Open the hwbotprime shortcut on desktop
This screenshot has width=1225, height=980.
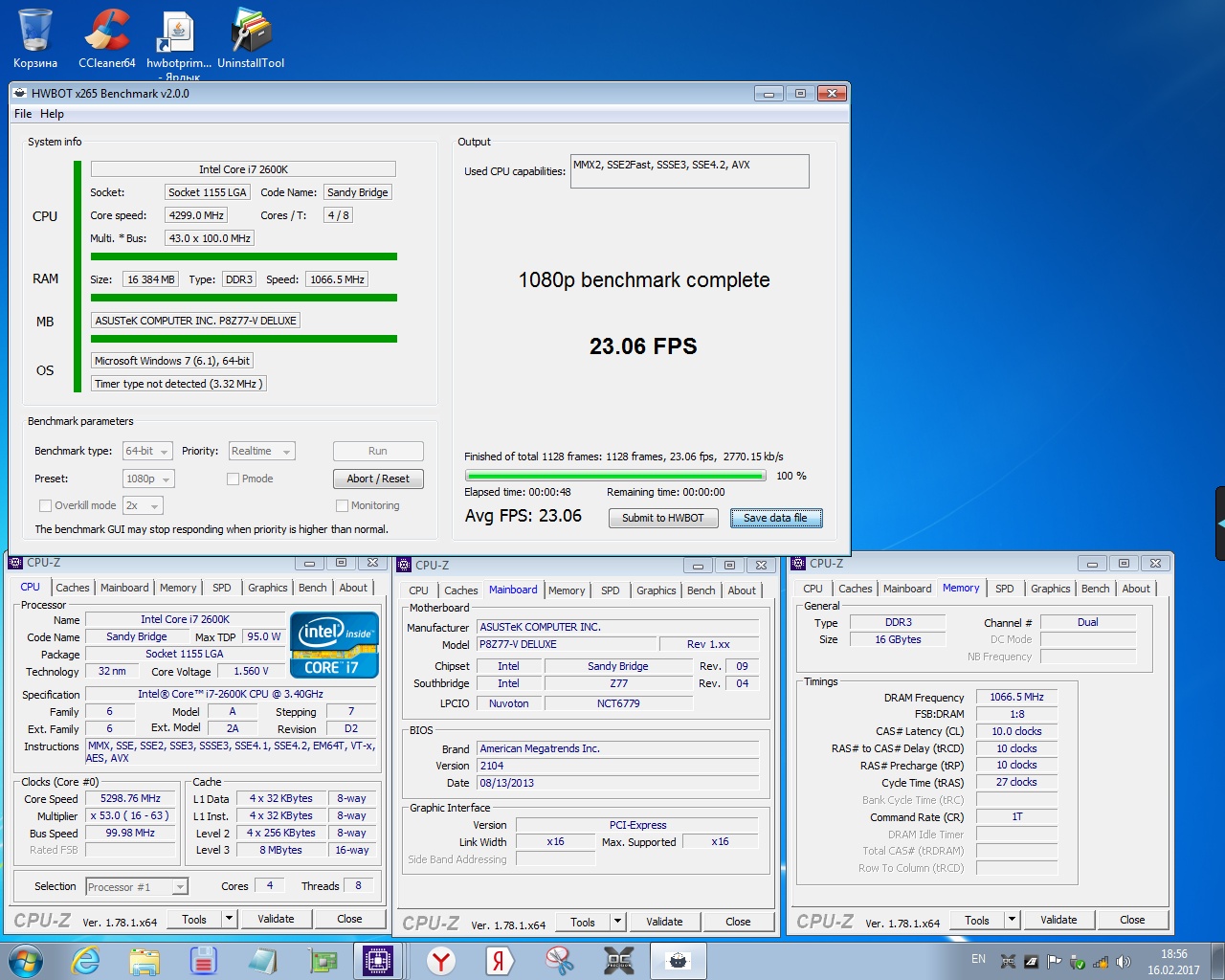coord(179,43)
